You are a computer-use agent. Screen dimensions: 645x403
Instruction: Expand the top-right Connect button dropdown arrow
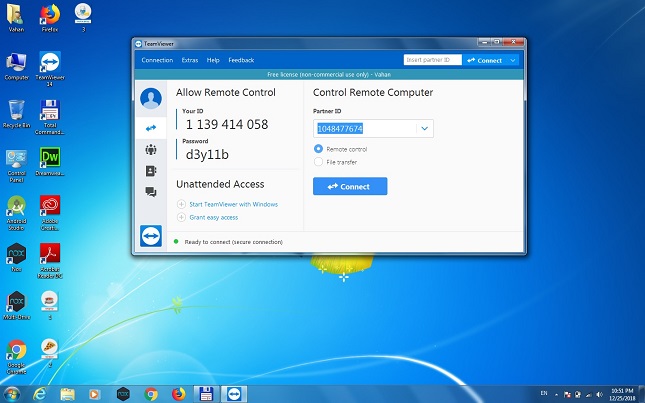click(514, 60)
